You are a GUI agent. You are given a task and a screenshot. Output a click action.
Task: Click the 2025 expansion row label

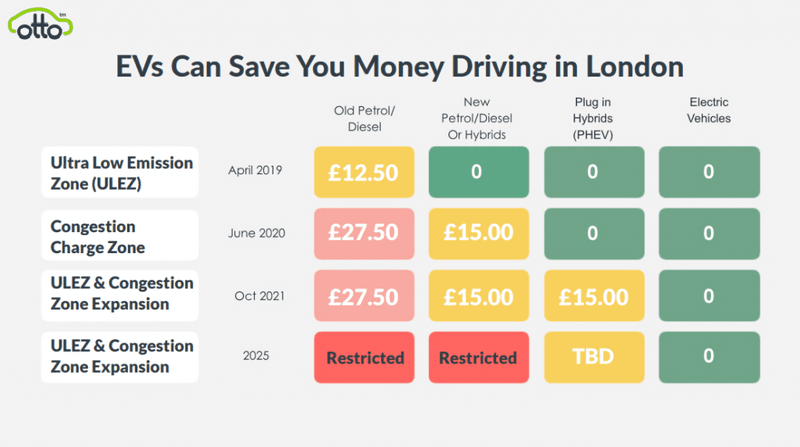[121, 357]
